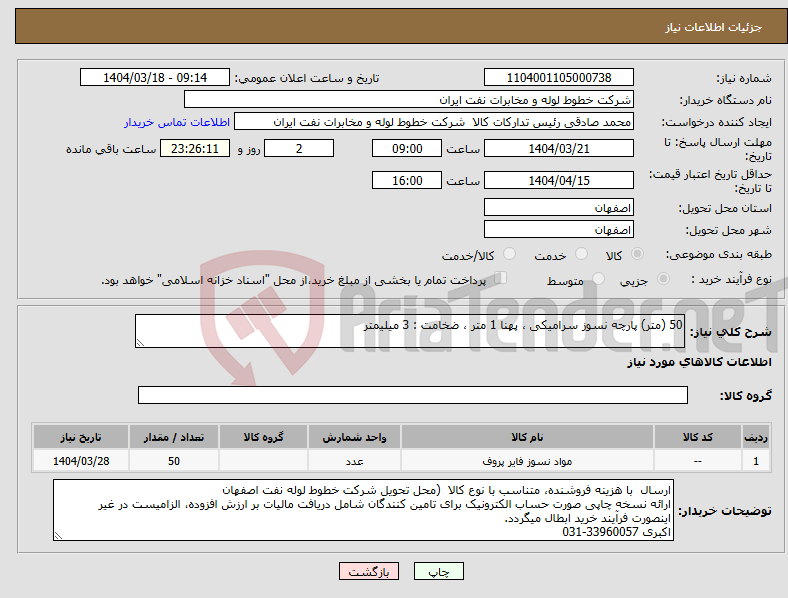
Task: Click the announcement date field 1404/03/18 - 09:14
Action: (155, 77)
